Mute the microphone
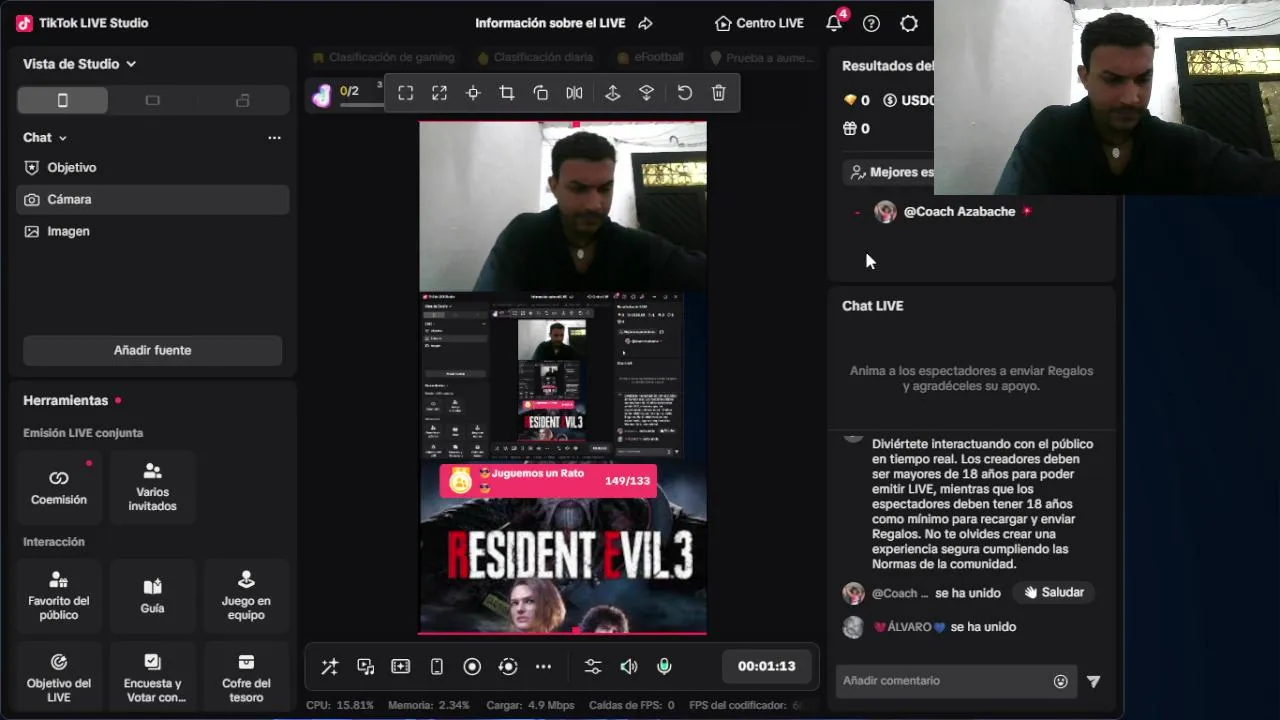The width and height of the screenshot is (1280, 720). point(664,667)
